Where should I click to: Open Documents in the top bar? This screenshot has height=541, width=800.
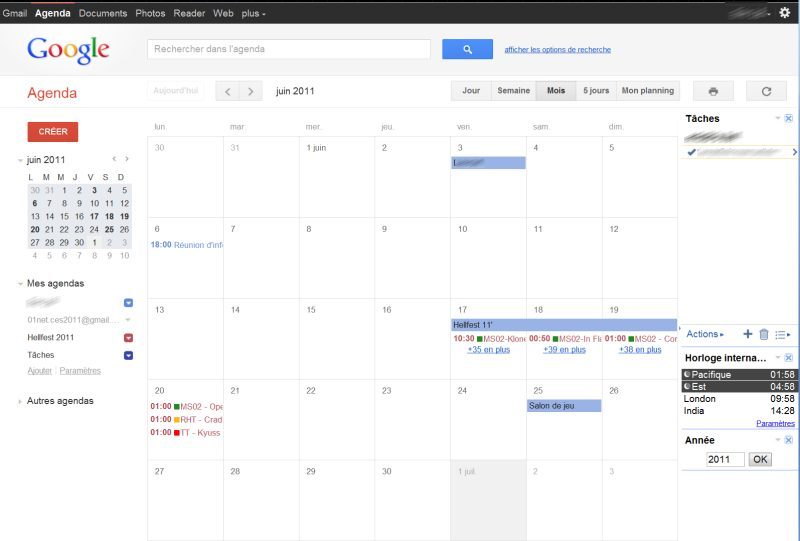click(x=103, y=13)
